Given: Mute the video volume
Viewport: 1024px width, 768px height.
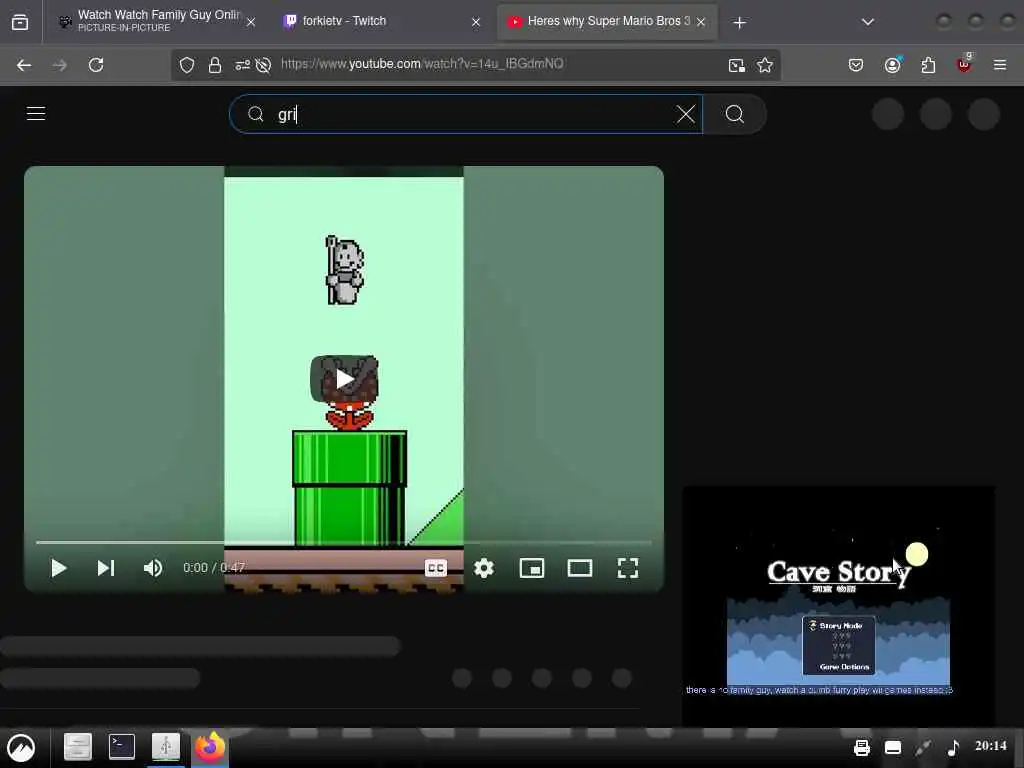Looking at the screenshot, I should pos(153,568).
